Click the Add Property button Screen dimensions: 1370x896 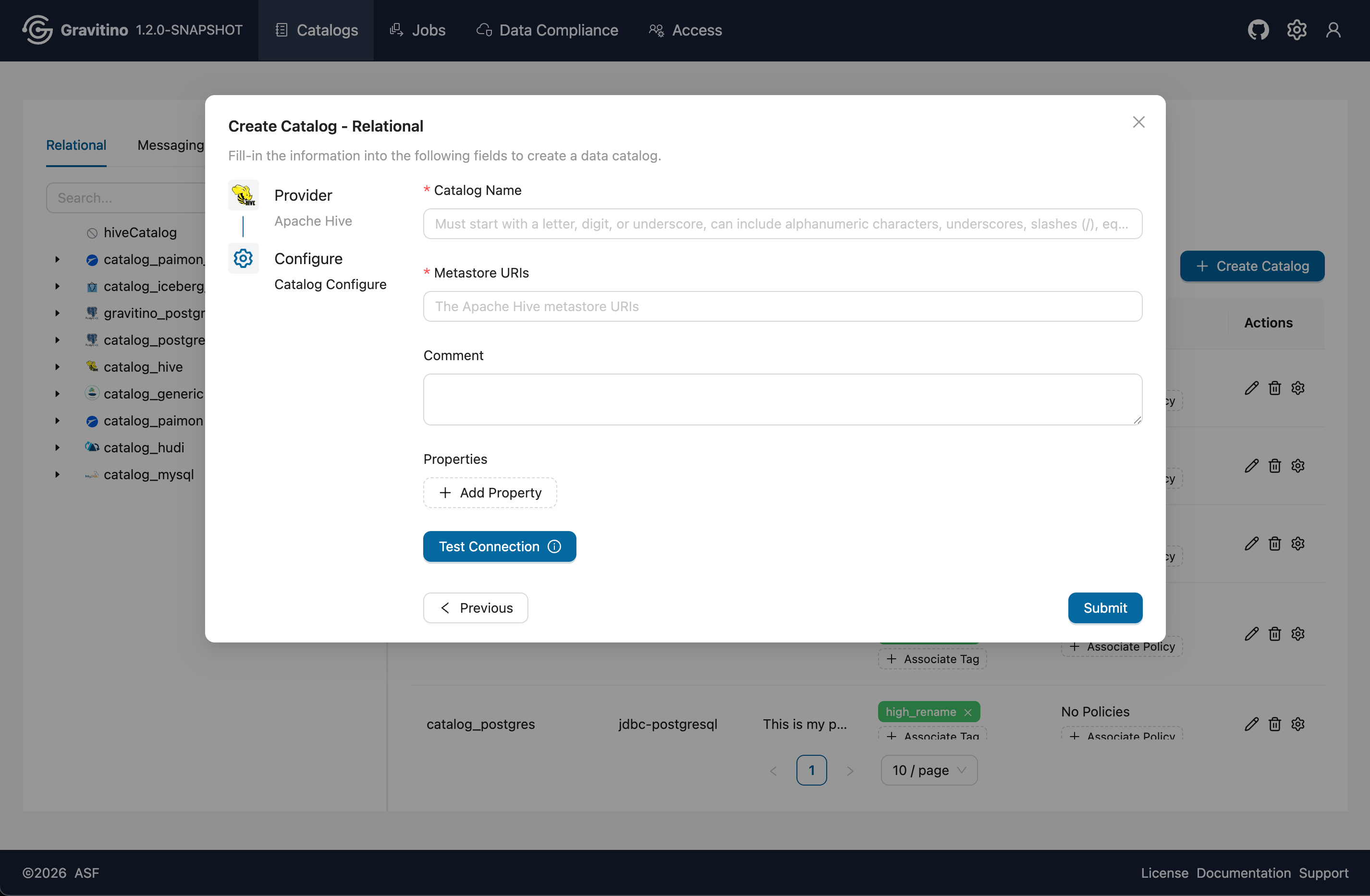tap(490, 493)
